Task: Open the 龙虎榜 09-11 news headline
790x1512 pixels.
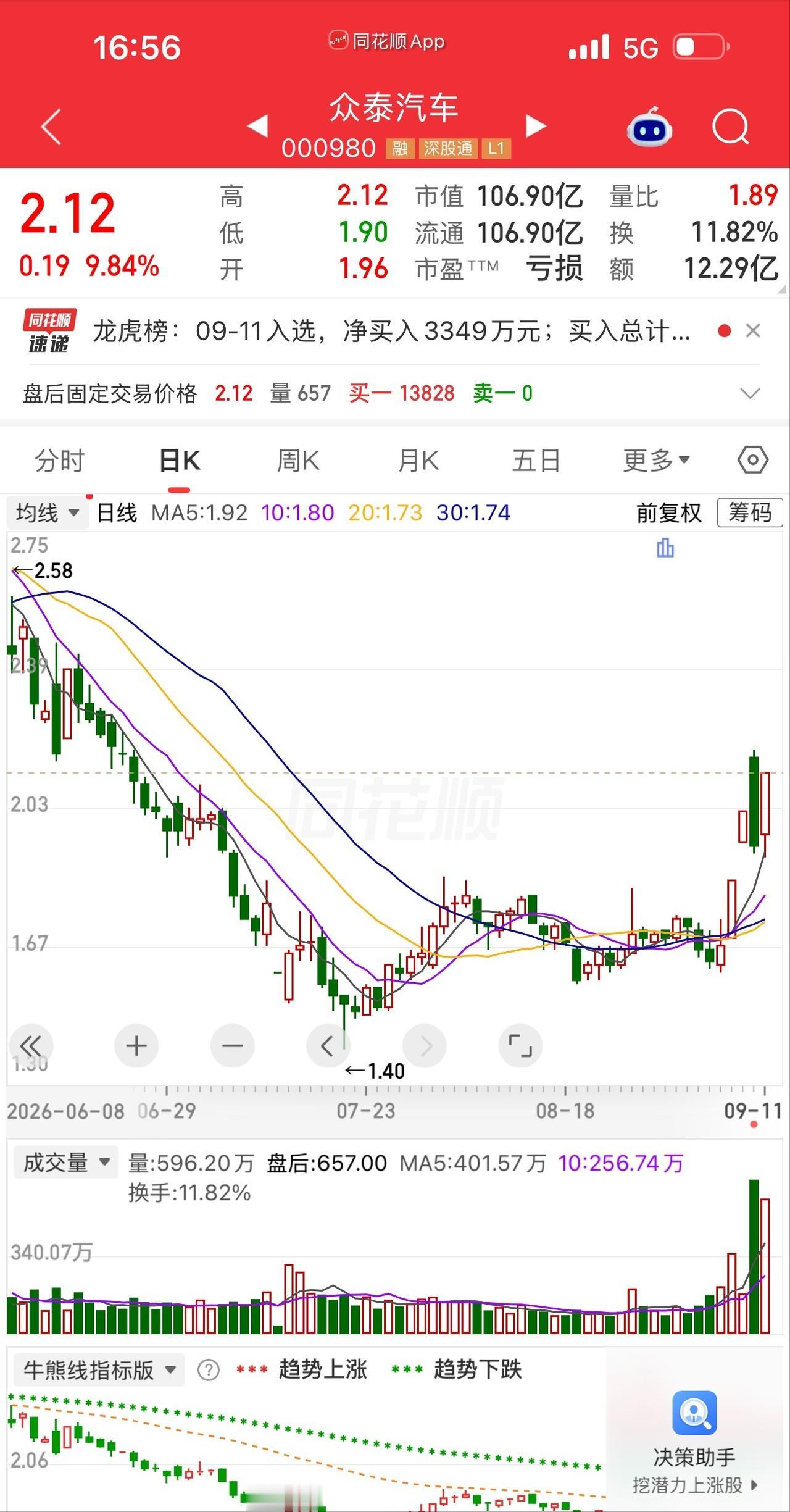Action: coord(391,332)
